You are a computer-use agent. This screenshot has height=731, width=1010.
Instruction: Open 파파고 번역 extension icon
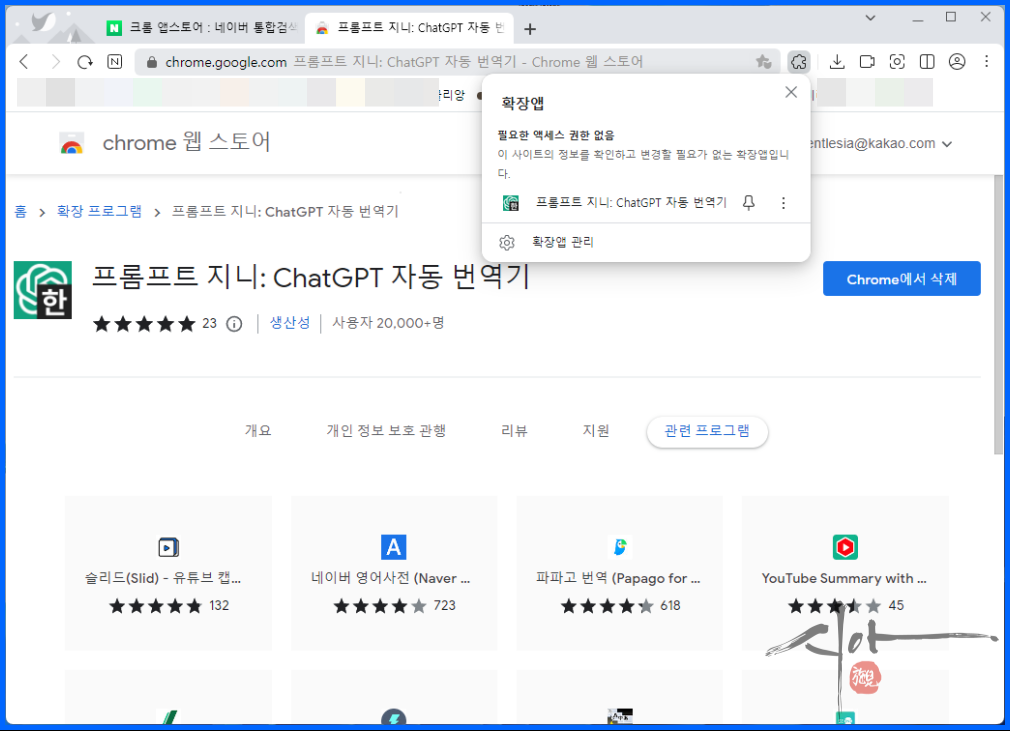point(620,547)
